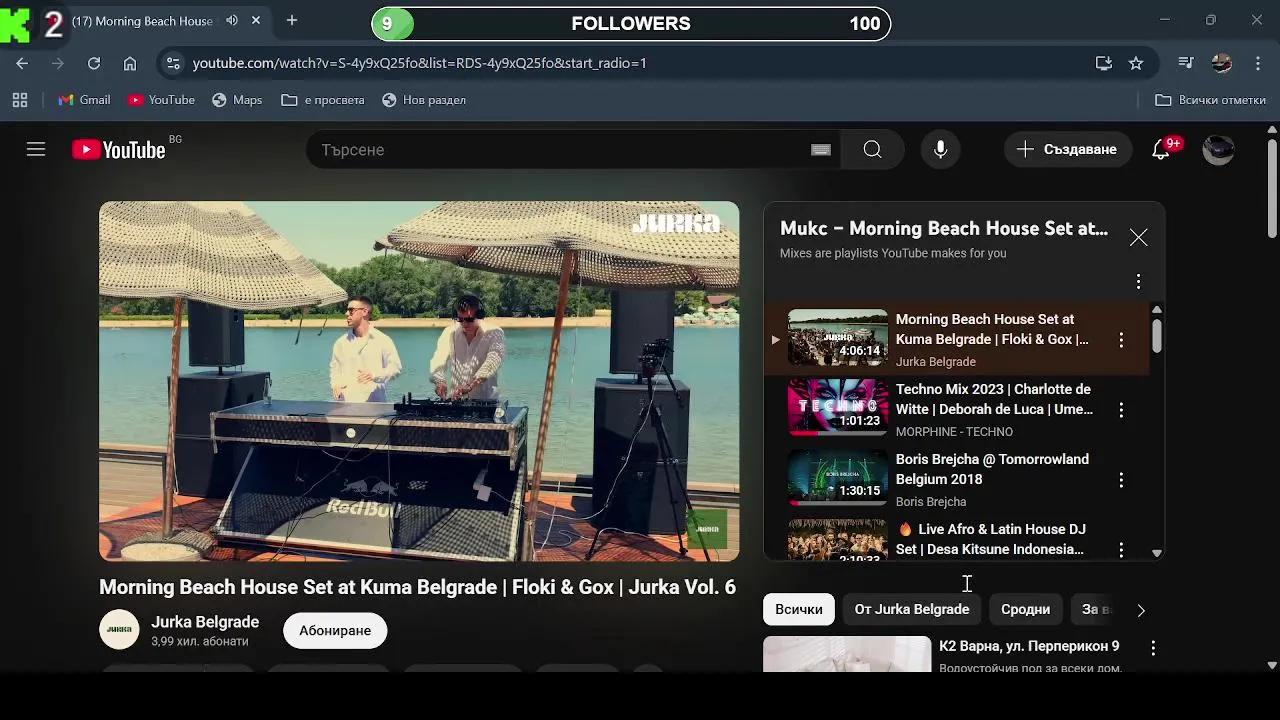Open the YouTube account avatar menu
Screen dimensions: 1280x720
click(1218, 150)
